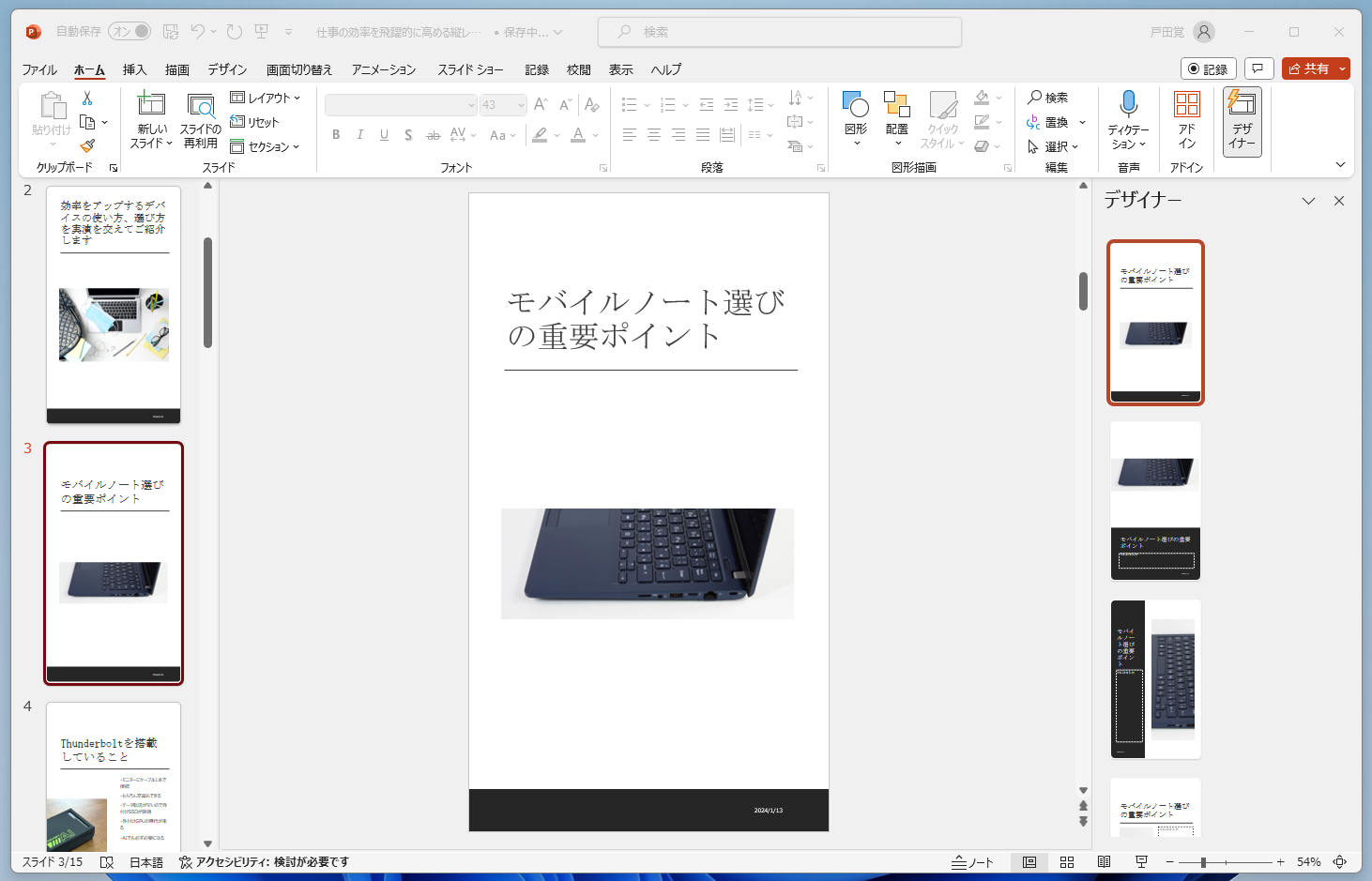1372x881 pixels.
Task: Click the Redo icon in title bar
Action: point(235,32)
